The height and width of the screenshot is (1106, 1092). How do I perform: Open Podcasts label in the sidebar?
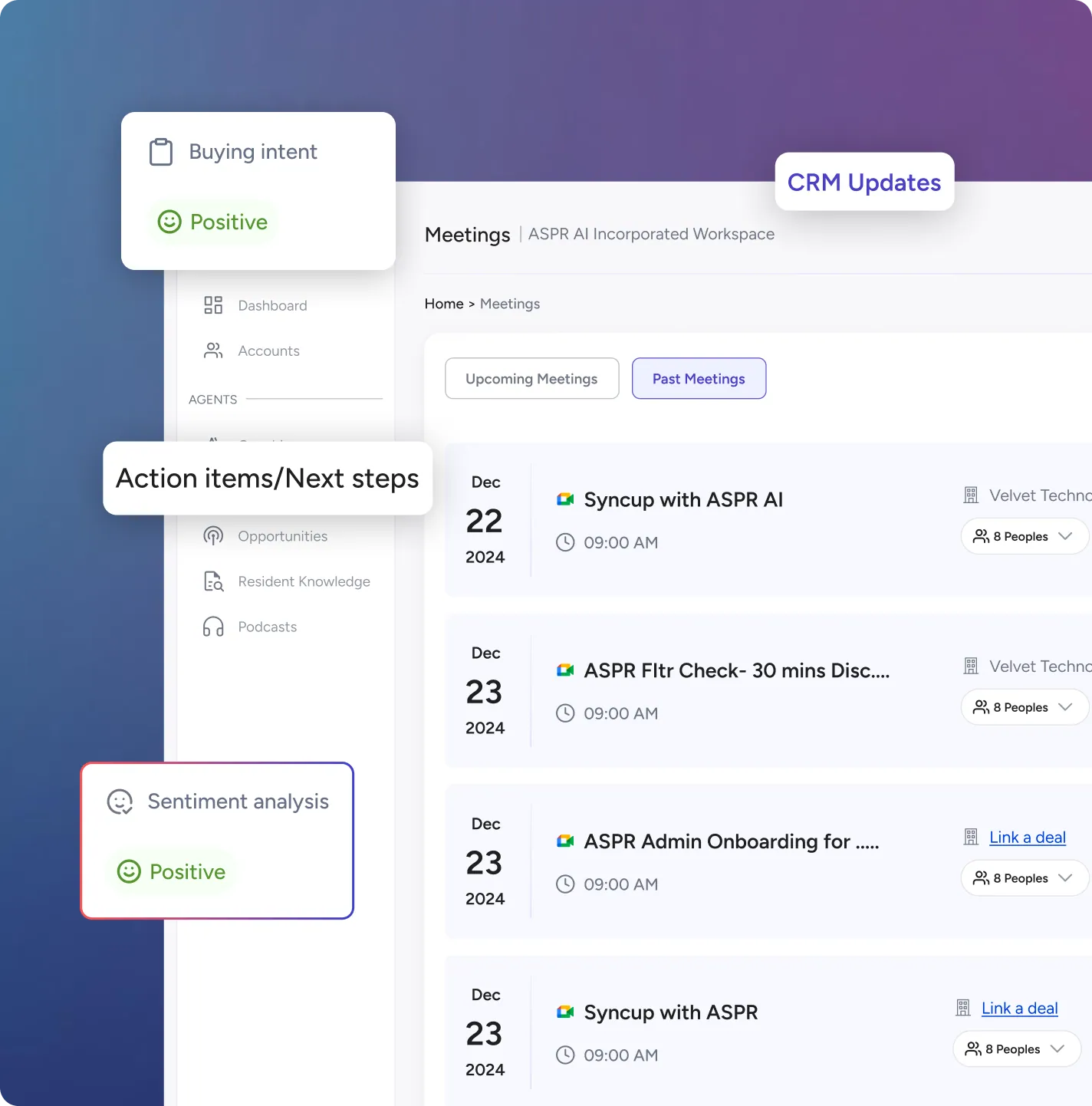point(268,627)
